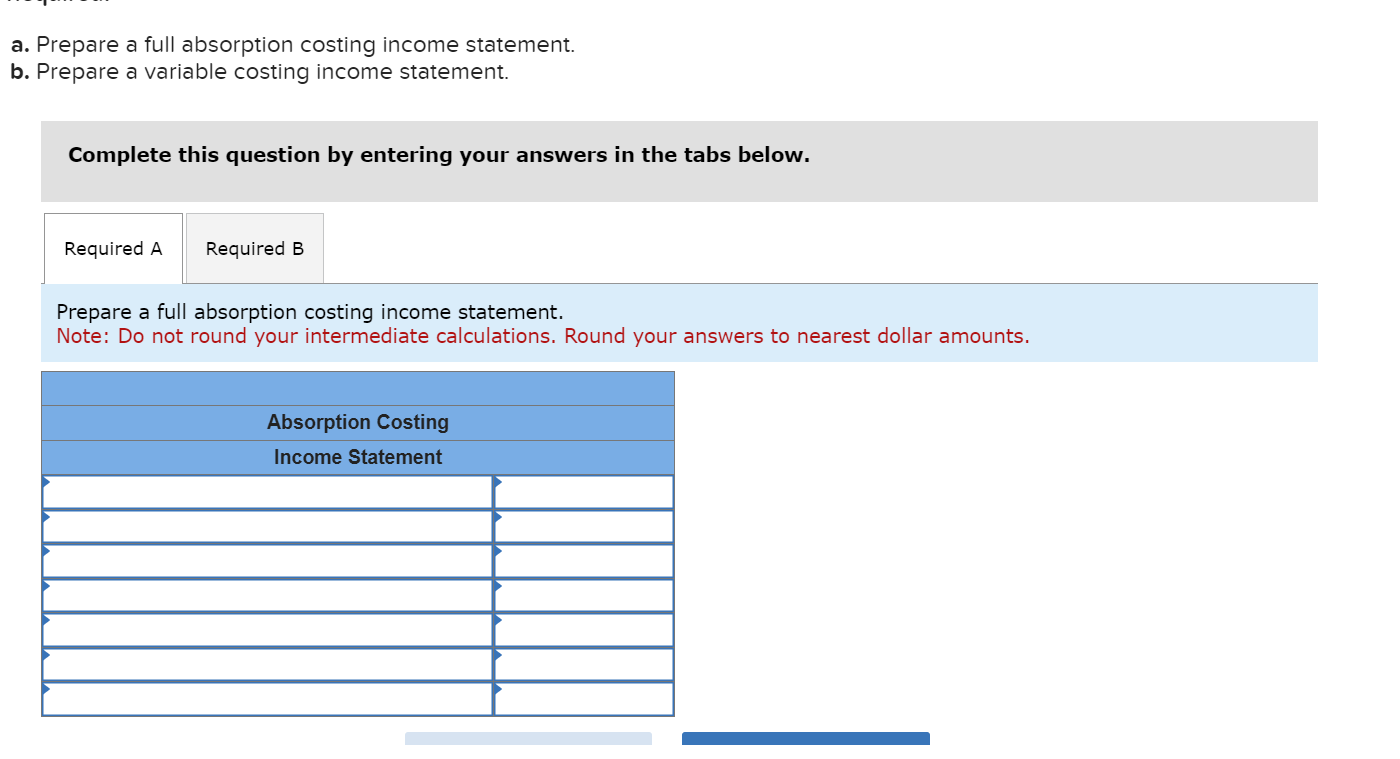Click the first amount input field

(x=590, y=491)
